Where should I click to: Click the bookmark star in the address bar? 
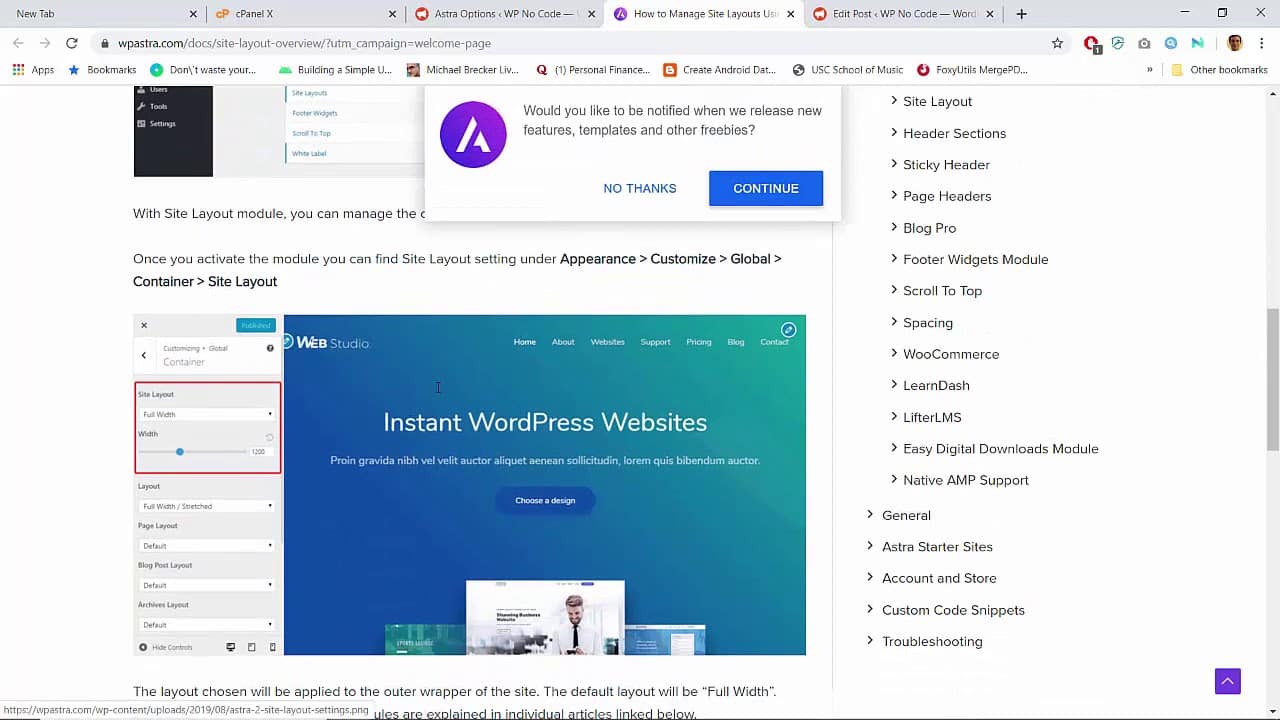1057,44
